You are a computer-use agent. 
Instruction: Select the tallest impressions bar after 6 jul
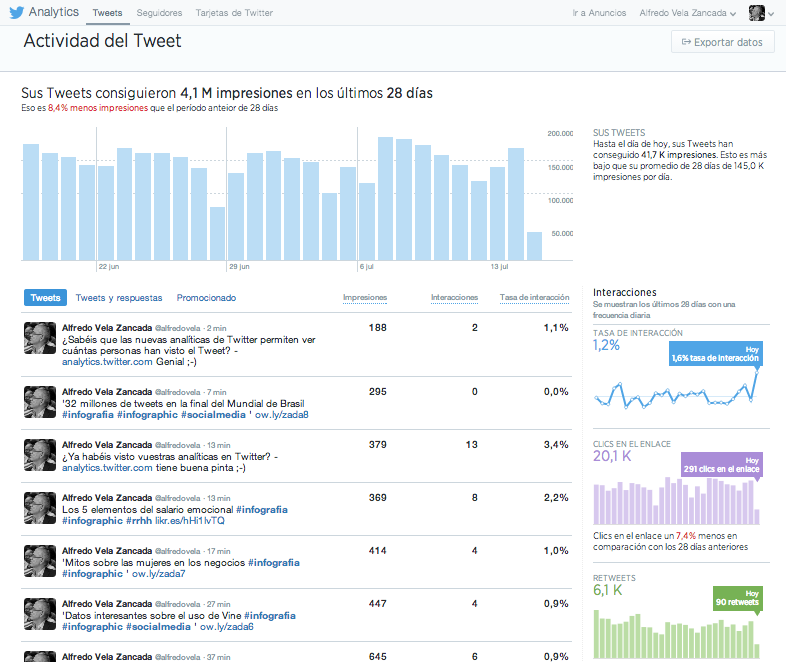point(385,198)
